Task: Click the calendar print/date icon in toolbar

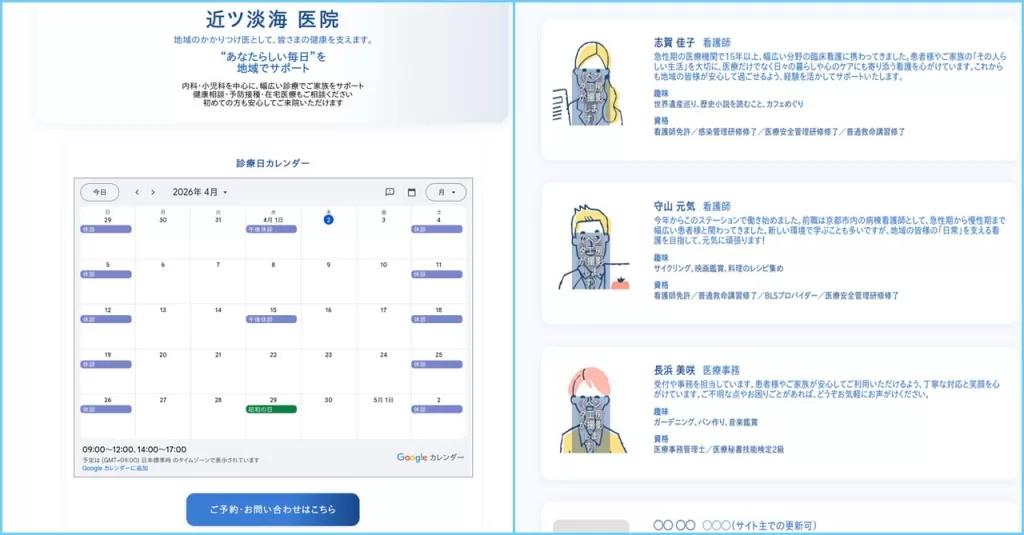Action: click(411, 192)
